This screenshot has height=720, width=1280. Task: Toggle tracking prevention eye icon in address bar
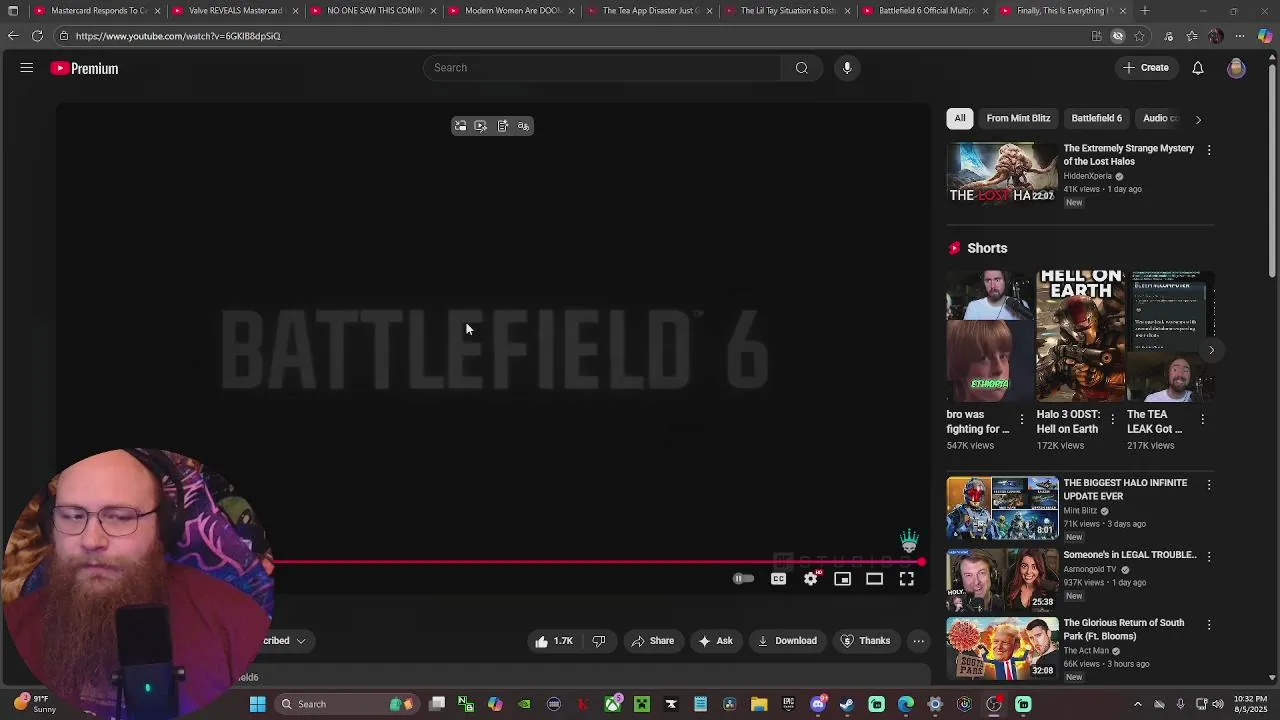point(1118,36)
